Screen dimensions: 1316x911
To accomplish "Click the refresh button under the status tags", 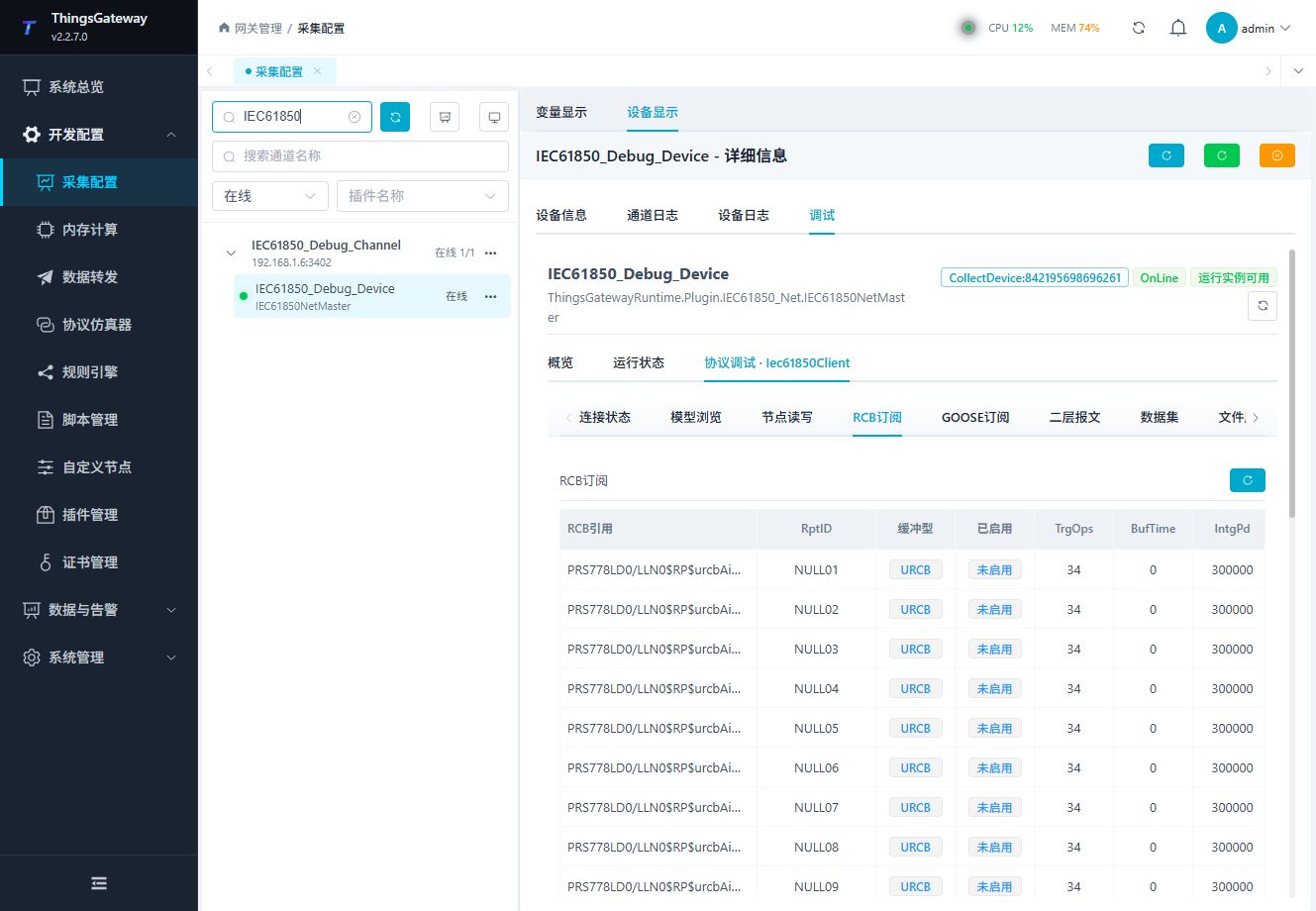I will pos(1263,306).
